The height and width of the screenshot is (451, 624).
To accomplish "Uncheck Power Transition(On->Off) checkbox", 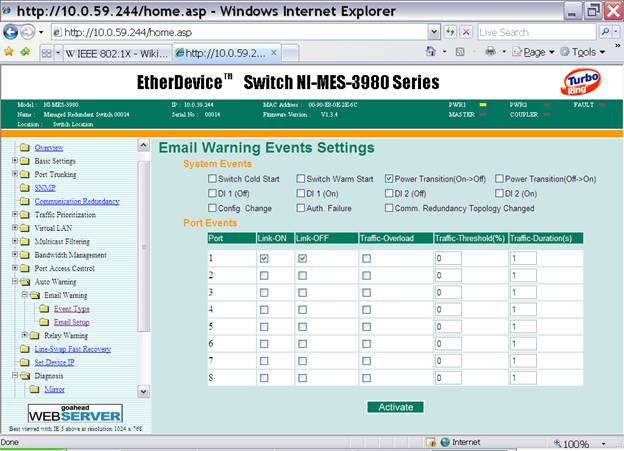I will tap(389, 179).
